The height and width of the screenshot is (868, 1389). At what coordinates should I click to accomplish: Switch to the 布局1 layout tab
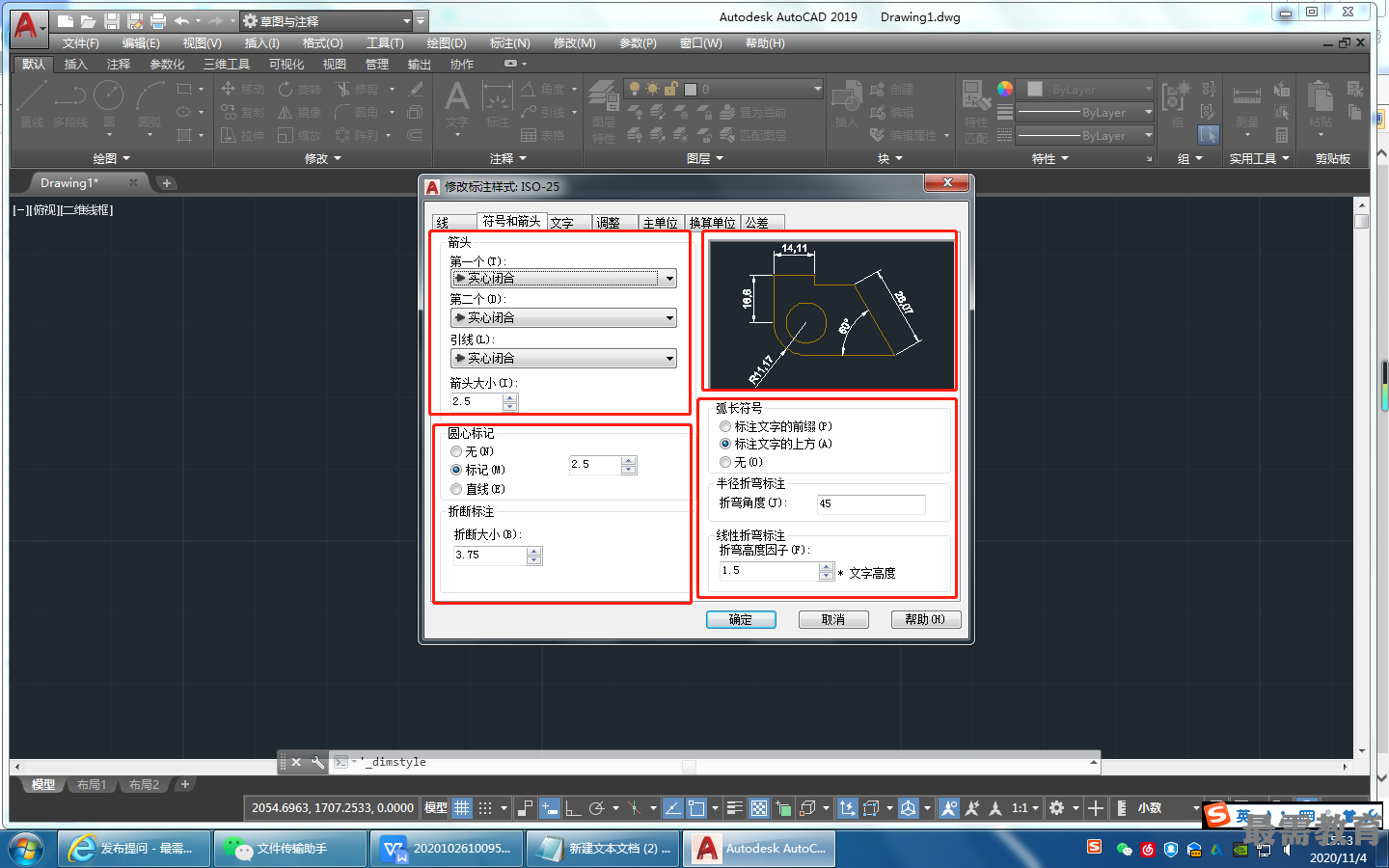click(92, 784)
